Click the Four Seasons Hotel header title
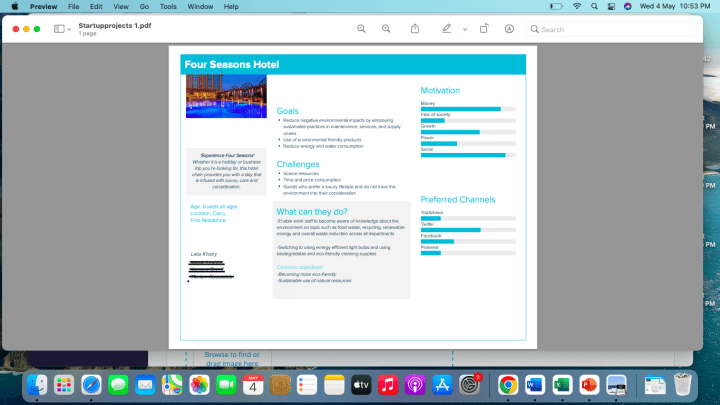Image resolution: width=720 pixels, height=405 pixels. (x=232, y=64)
